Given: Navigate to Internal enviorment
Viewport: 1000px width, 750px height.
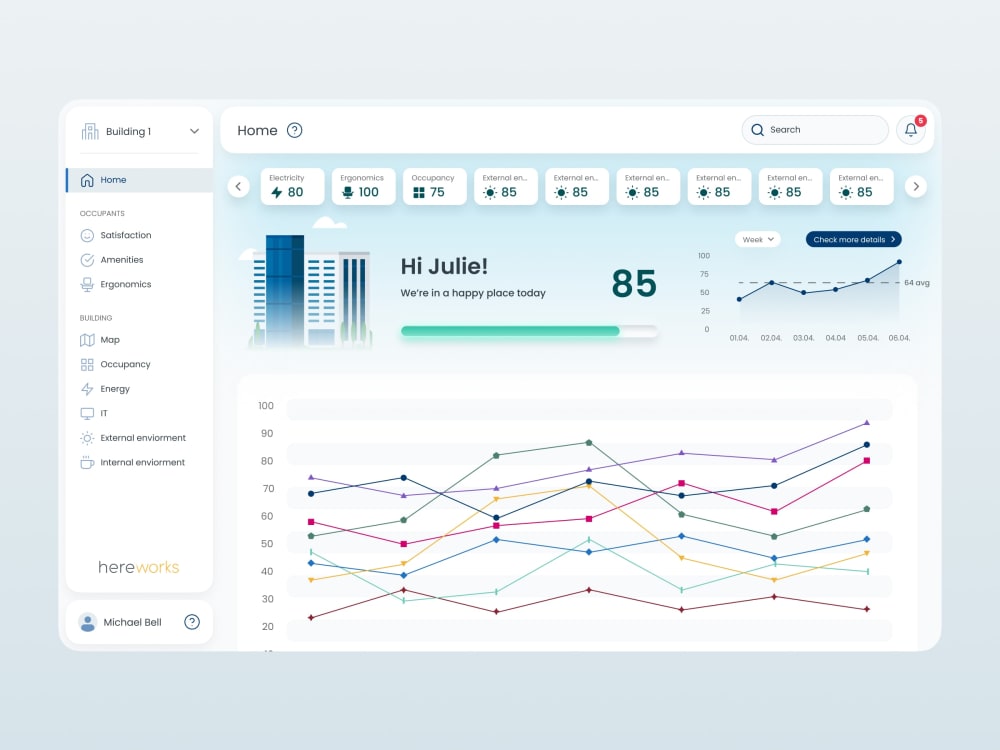Looking at the screenshot, I should (140, 462).
